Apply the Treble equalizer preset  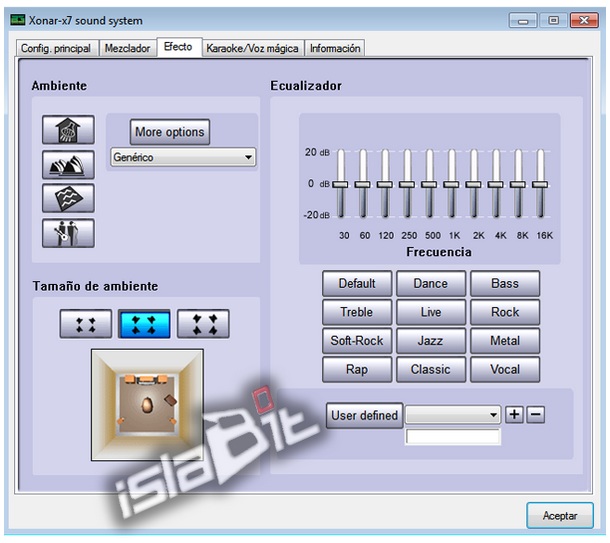click(357, 312)
